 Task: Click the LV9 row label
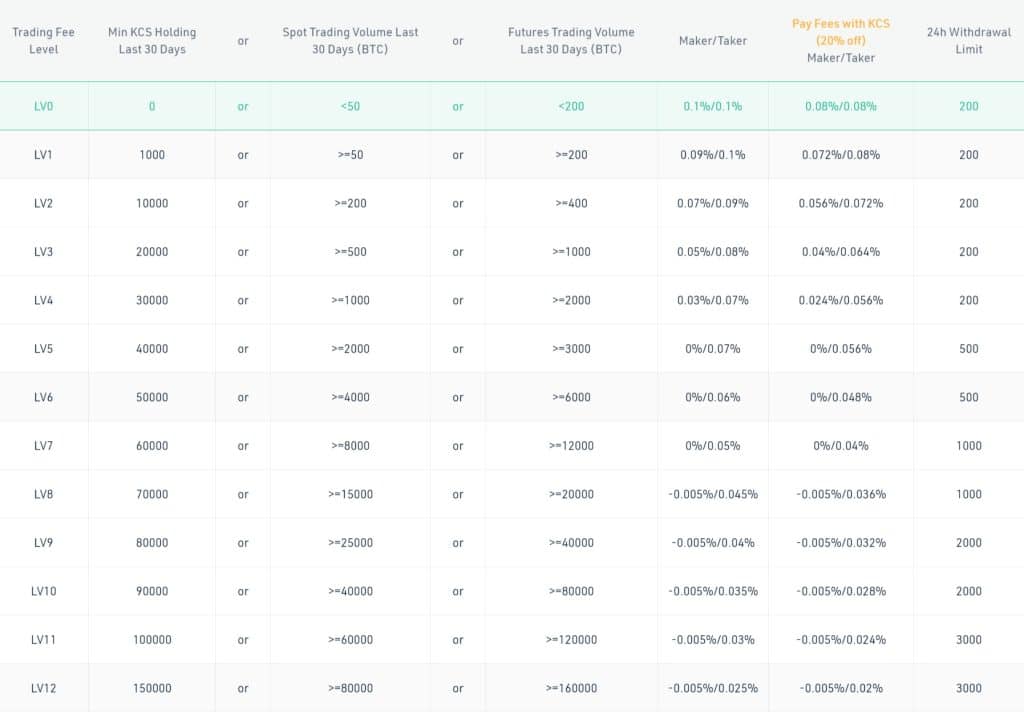(x=43, y=543)
